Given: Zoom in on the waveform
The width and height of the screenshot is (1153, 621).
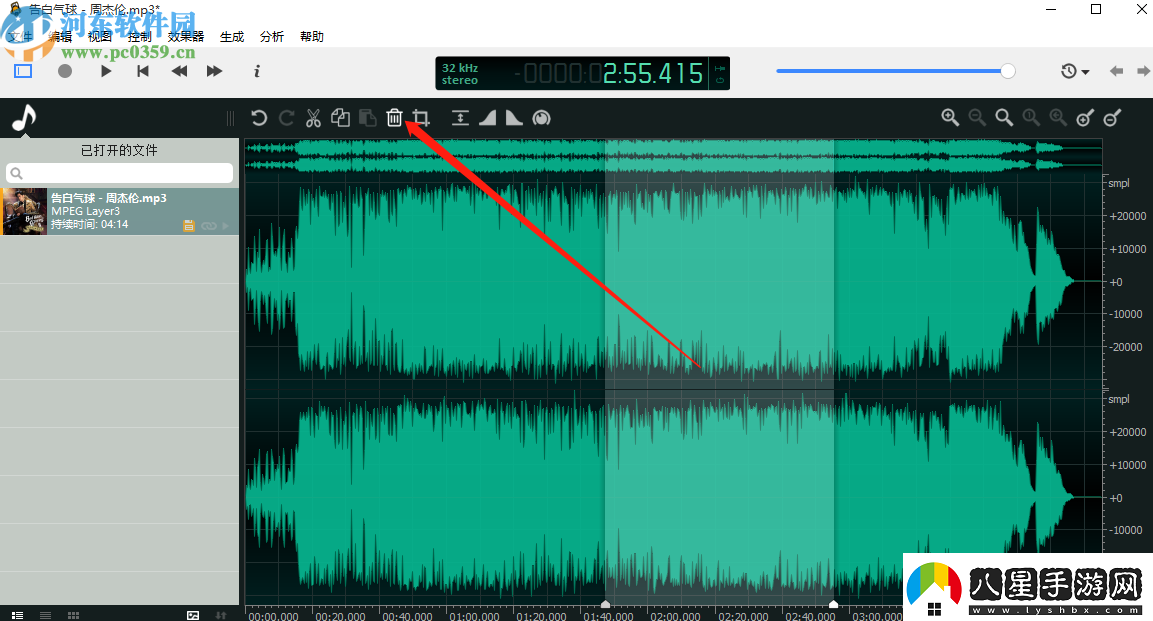Looking at the screenshot, I should [x=950, y=118].
